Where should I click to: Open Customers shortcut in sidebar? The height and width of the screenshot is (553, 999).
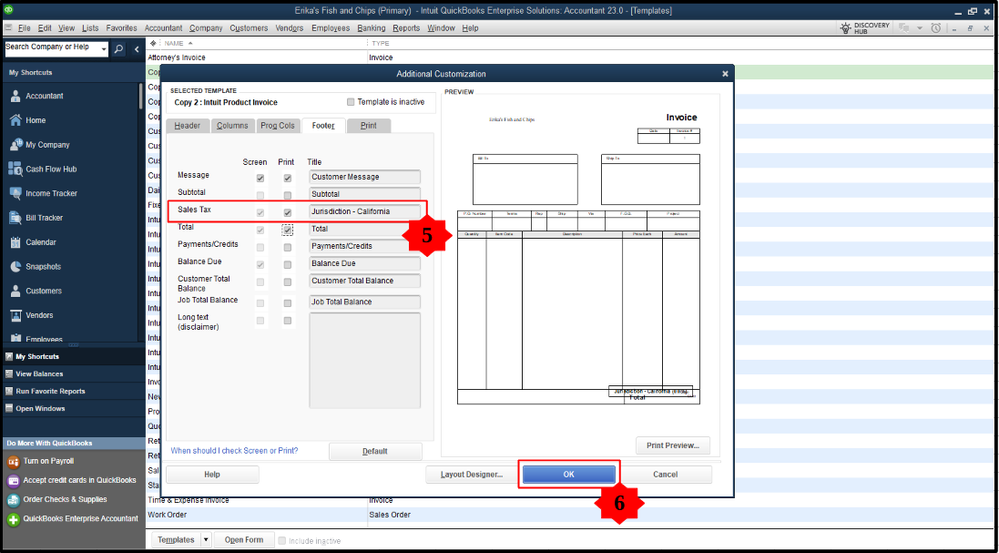(43, 291)
